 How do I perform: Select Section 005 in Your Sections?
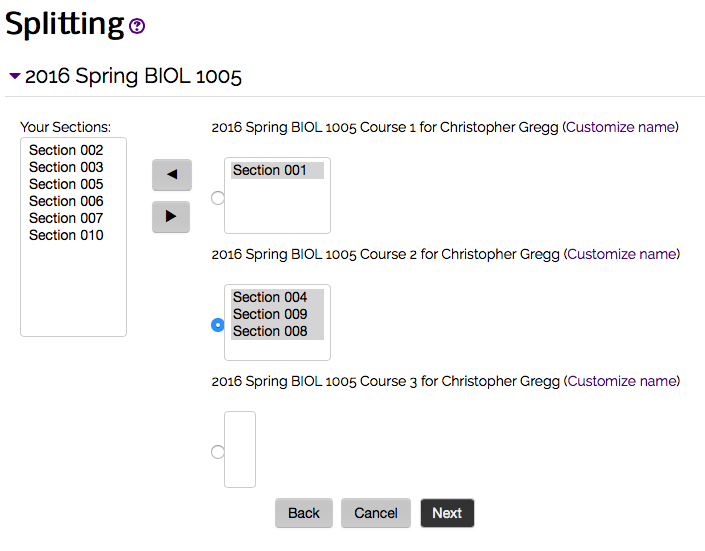tap(66, 184)
